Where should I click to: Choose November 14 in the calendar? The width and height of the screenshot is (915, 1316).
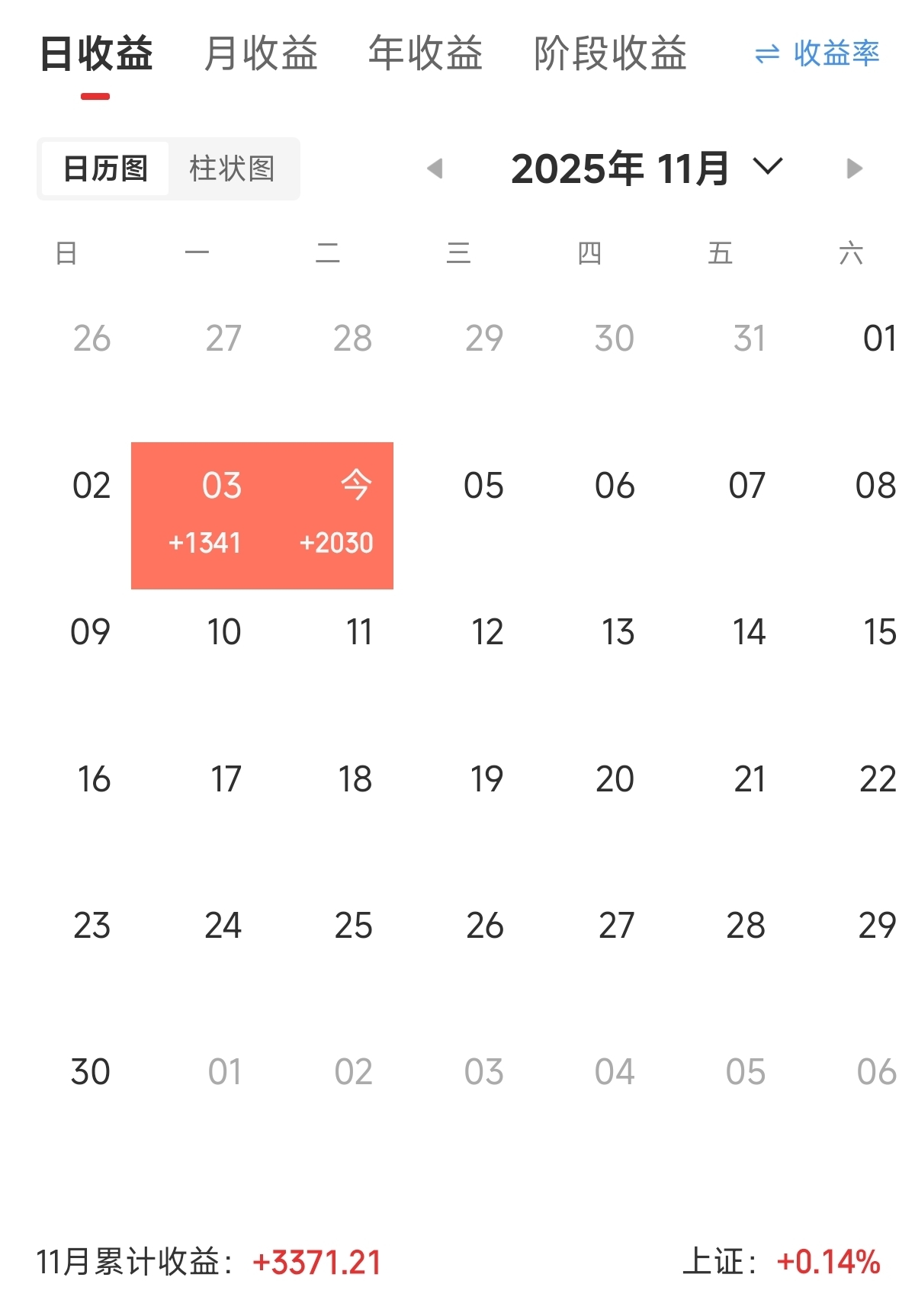coord(748,633)
